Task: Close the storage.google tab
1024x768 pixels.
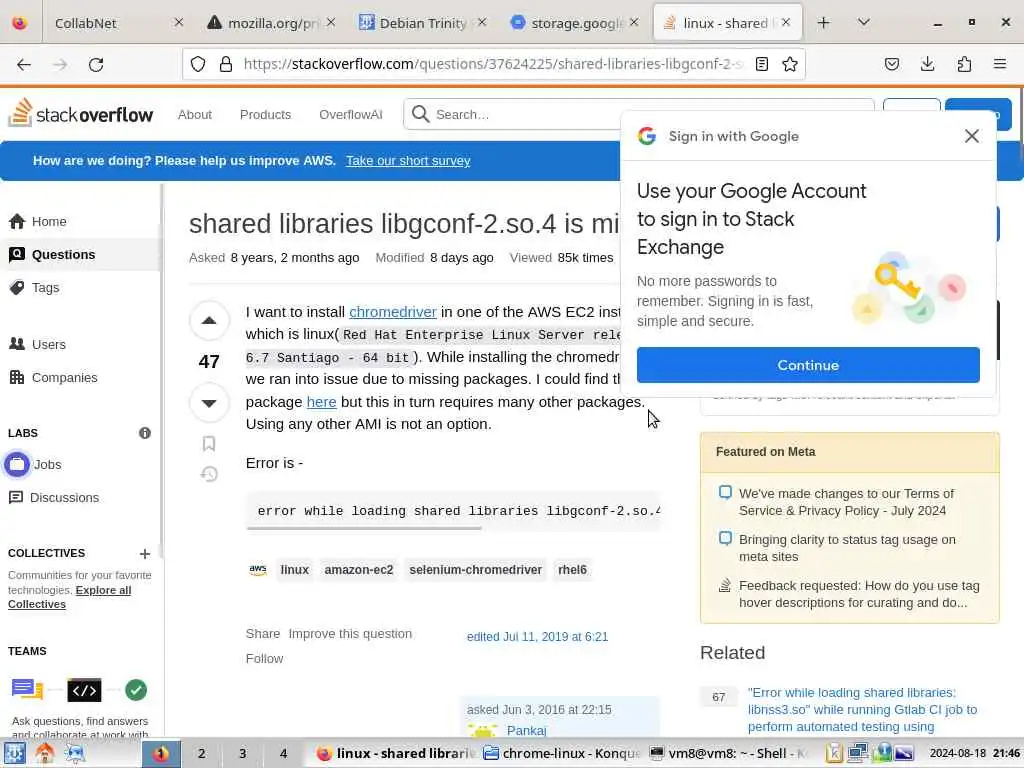Action: point(634,22)
